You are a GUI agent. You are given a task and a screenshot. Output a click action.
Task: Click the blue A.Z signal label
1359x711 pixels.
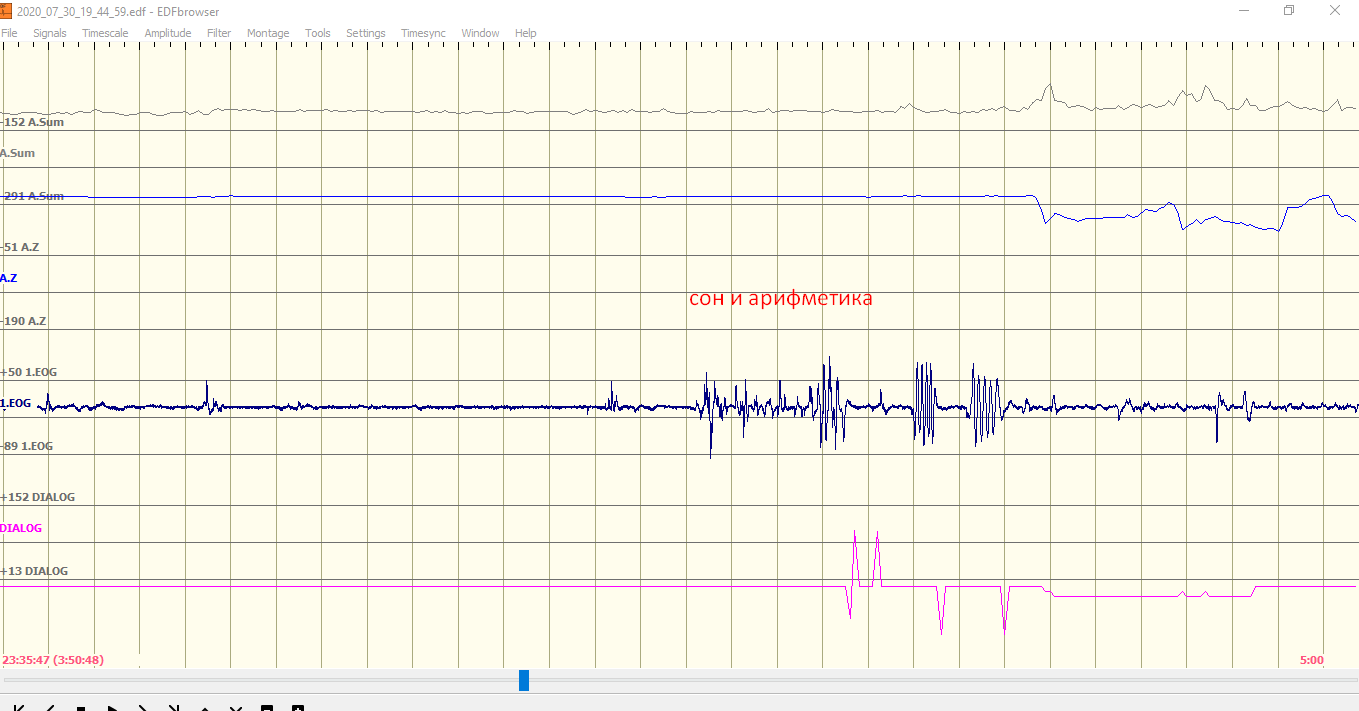pos(9,278)
